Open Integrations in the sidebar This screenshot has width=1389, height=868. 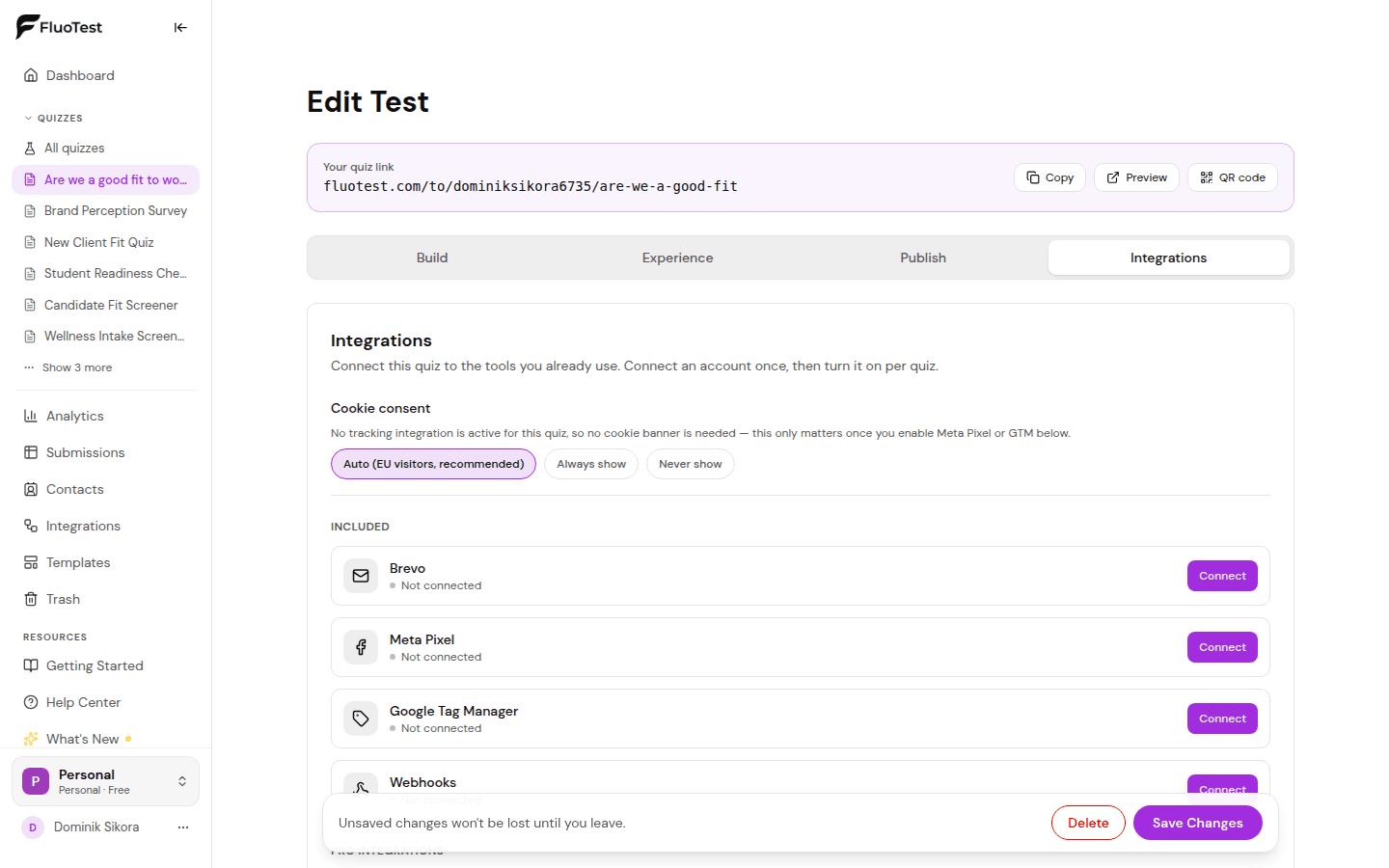pos(105,526)
